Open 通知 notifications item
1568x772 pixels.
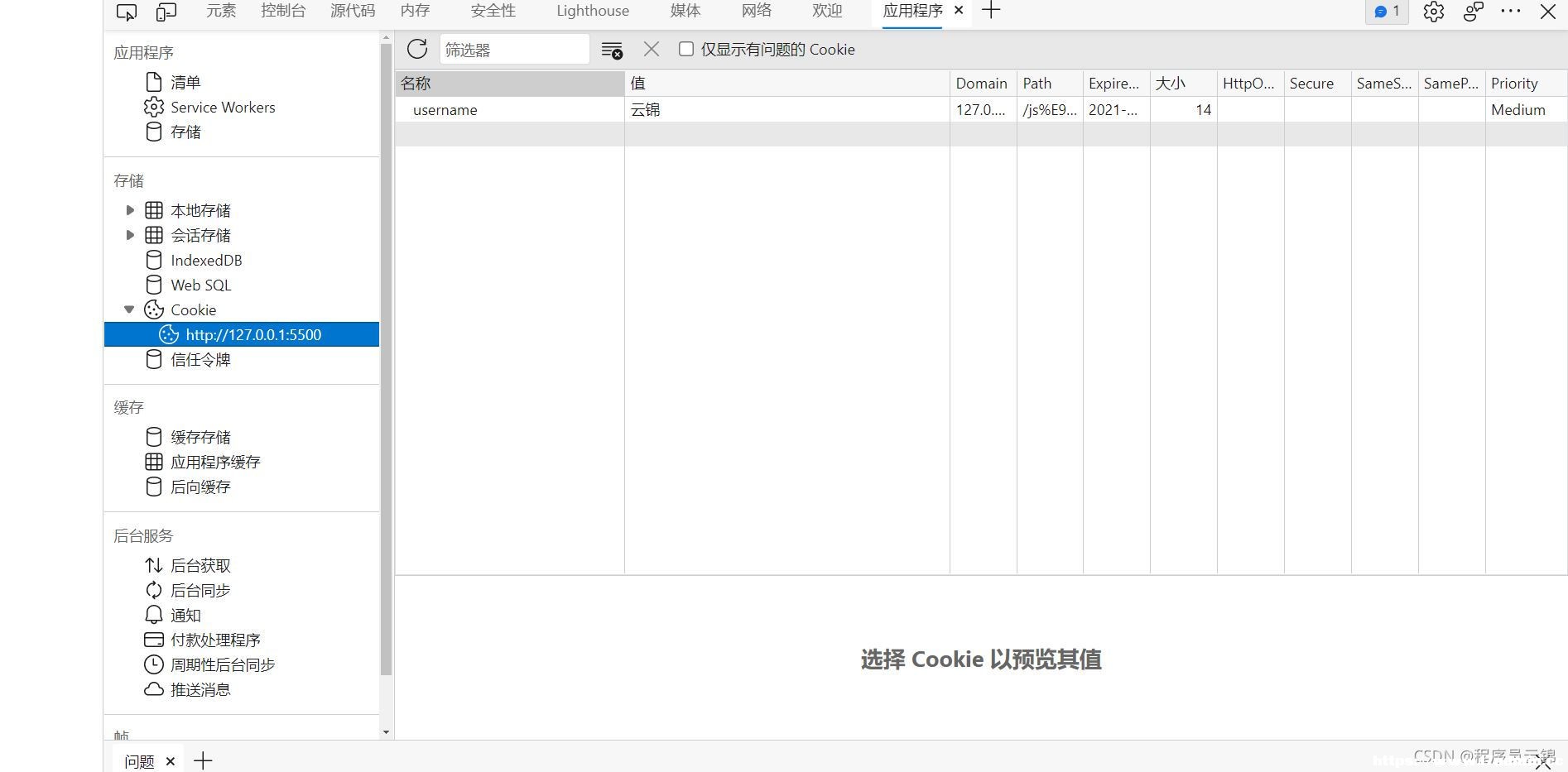coord(185,615)
